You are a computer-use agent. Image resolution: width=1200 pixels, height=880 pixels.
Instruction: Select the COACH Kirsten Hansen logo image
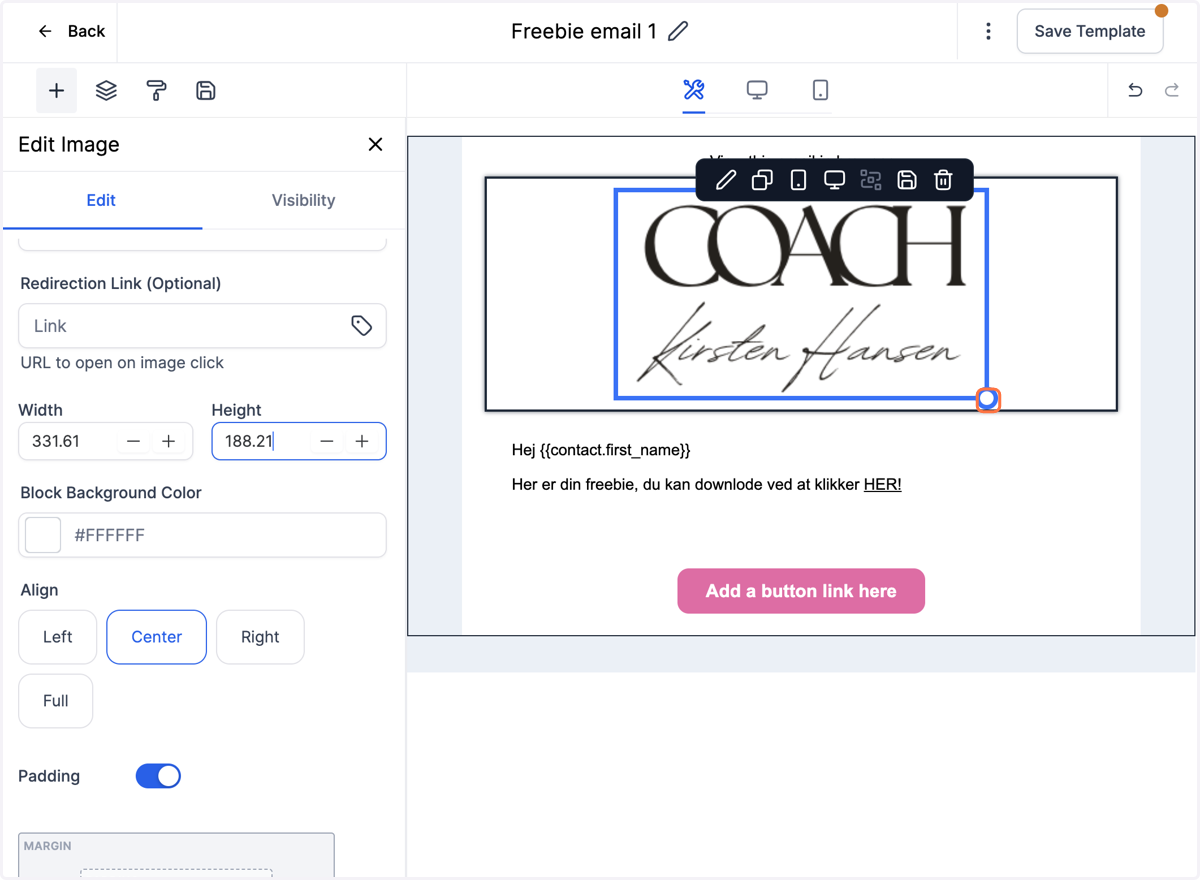click(801, 294)
